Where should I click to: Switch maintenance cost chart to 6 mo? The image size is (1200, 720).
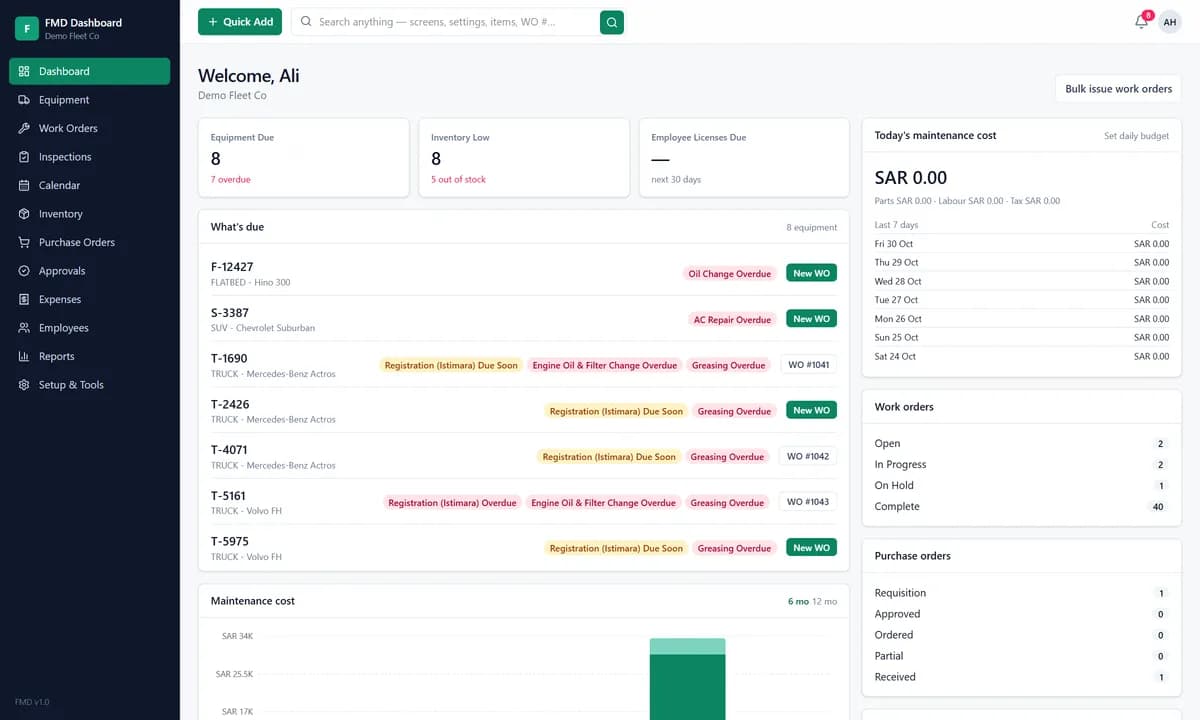[798, 601]
